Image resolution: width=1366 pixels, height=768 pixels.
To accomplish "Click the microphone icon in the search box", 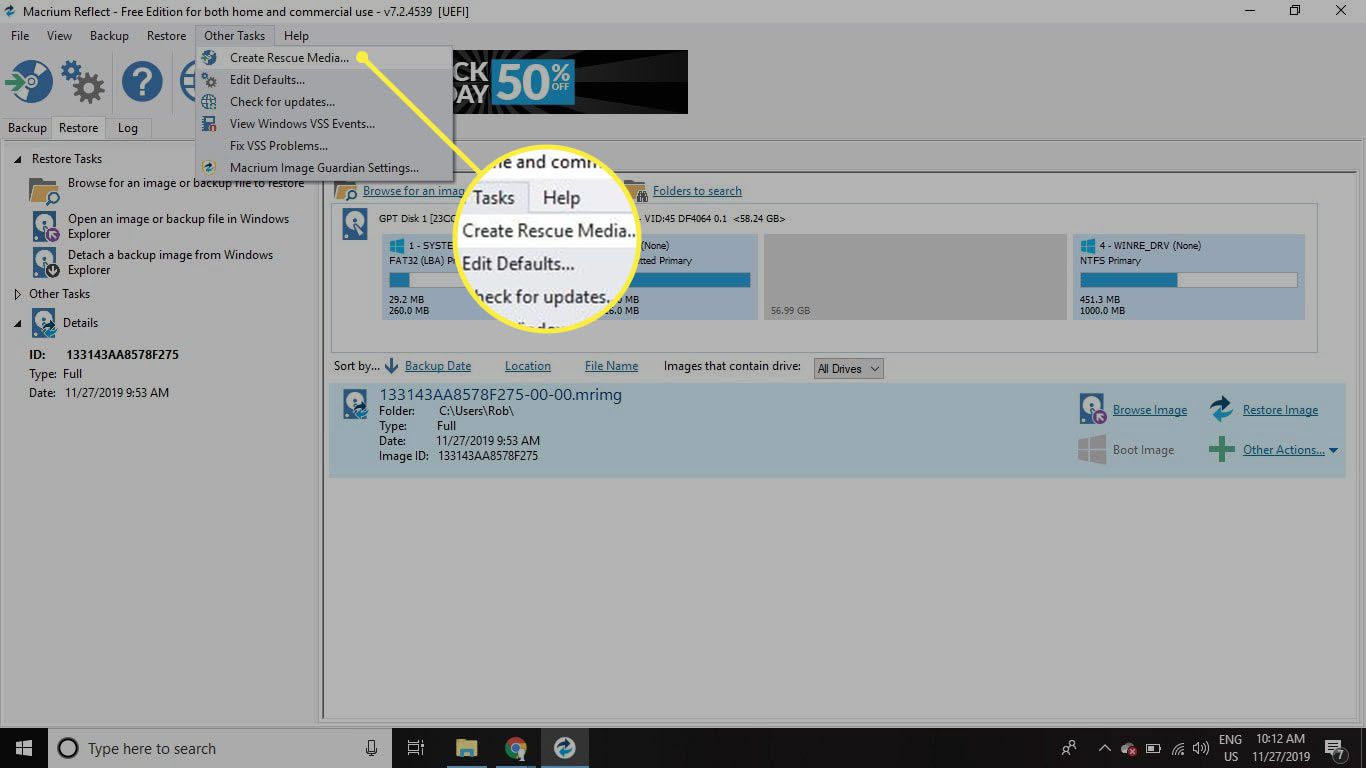I will point(371,748).
